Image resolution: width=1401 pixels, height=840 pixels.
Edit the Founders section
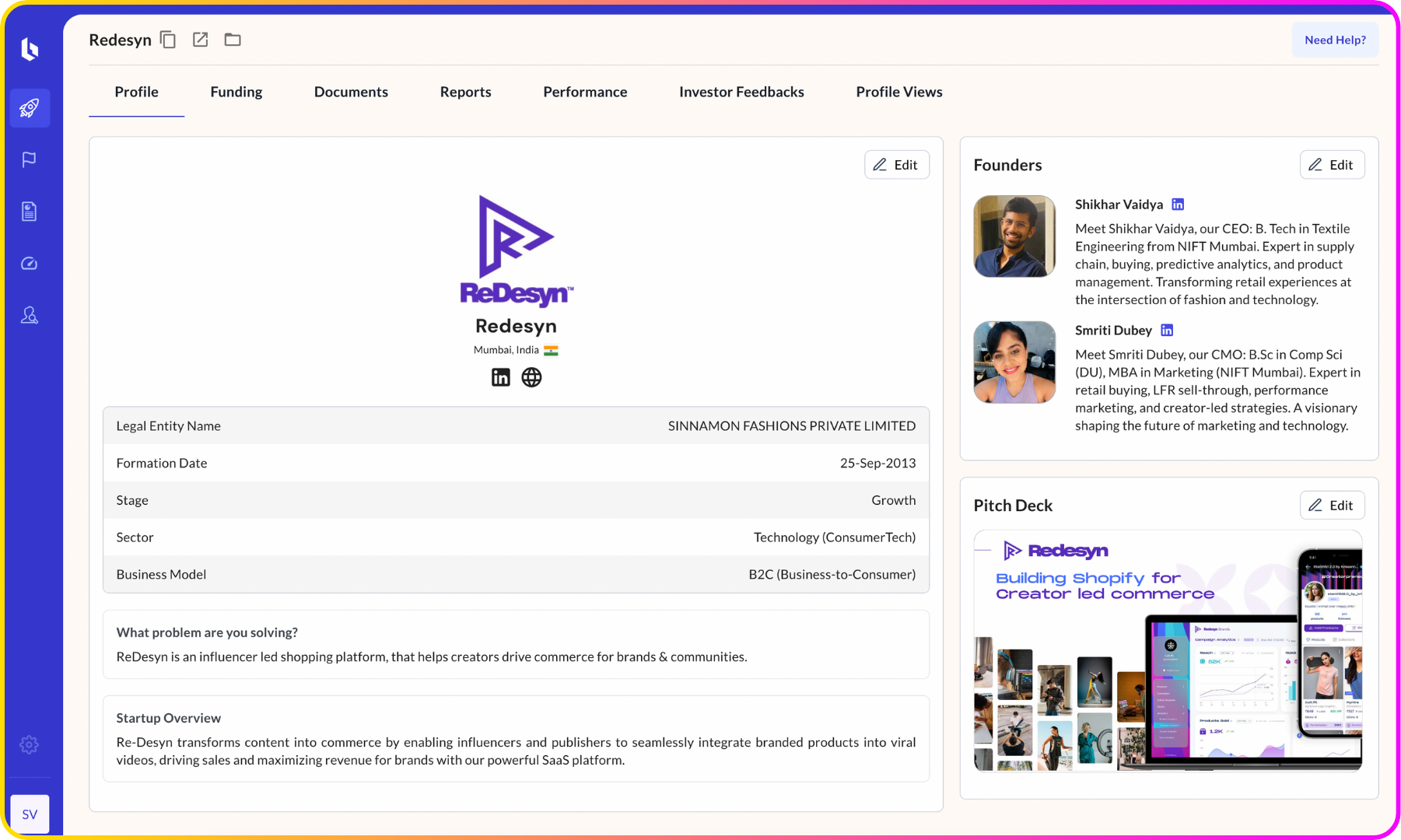1332,165
